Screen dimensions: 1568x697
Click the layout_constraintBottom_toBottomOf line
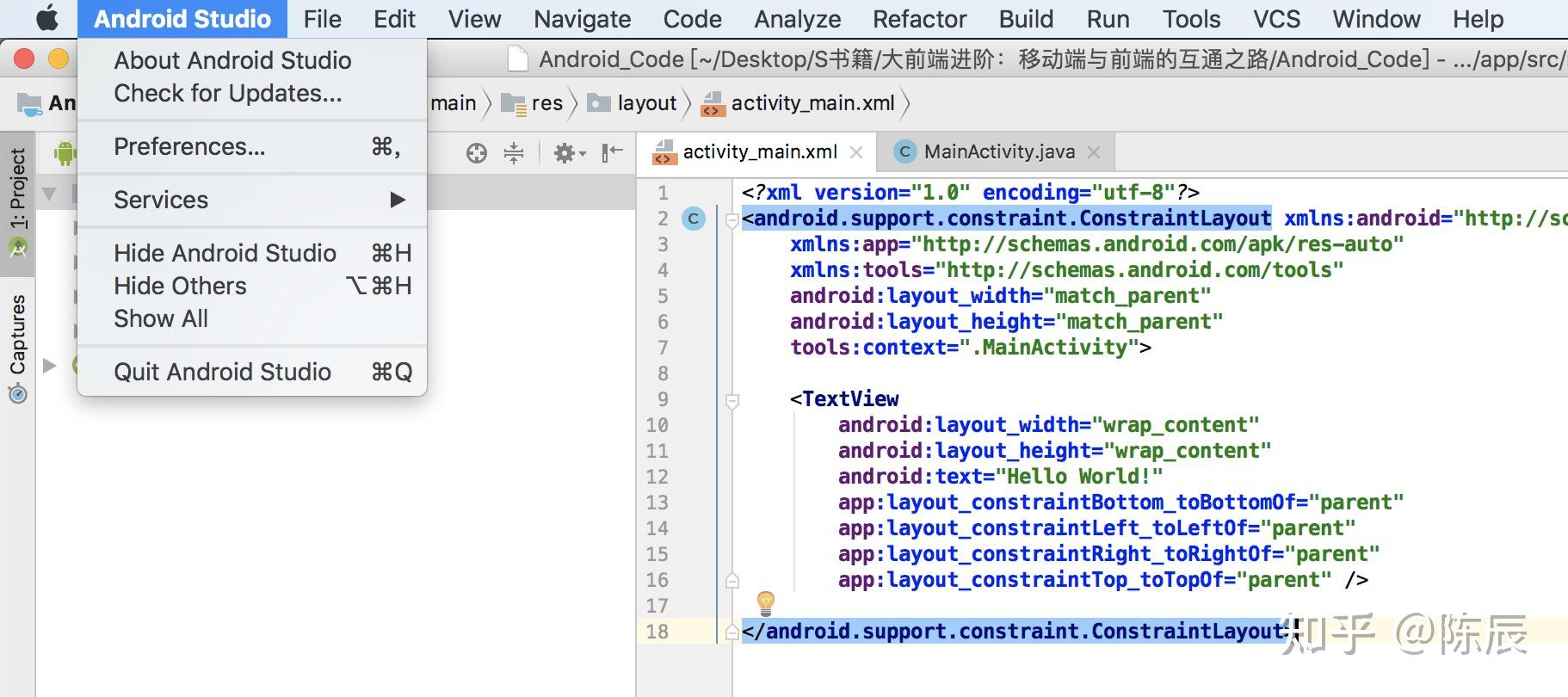[x=1121, y=503]
